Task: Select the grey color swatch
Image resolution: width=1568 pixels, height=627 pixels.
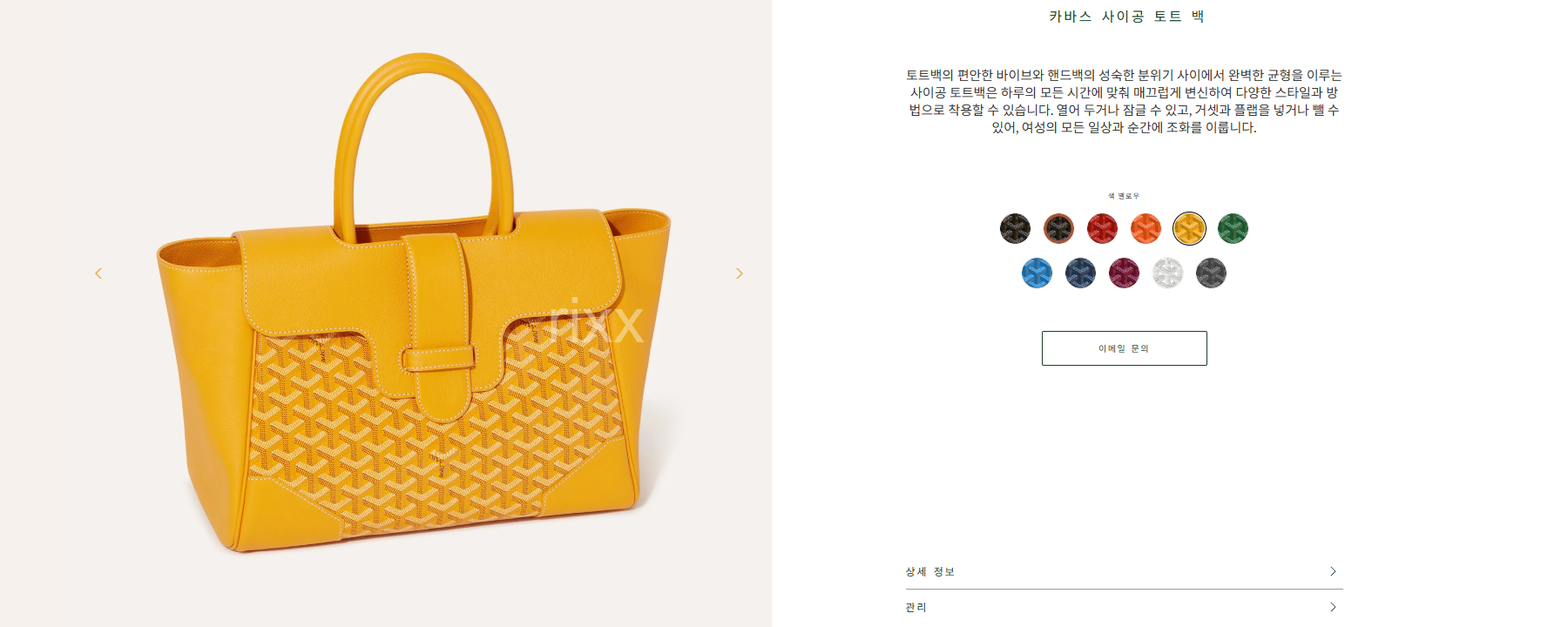Action: 1211,273
